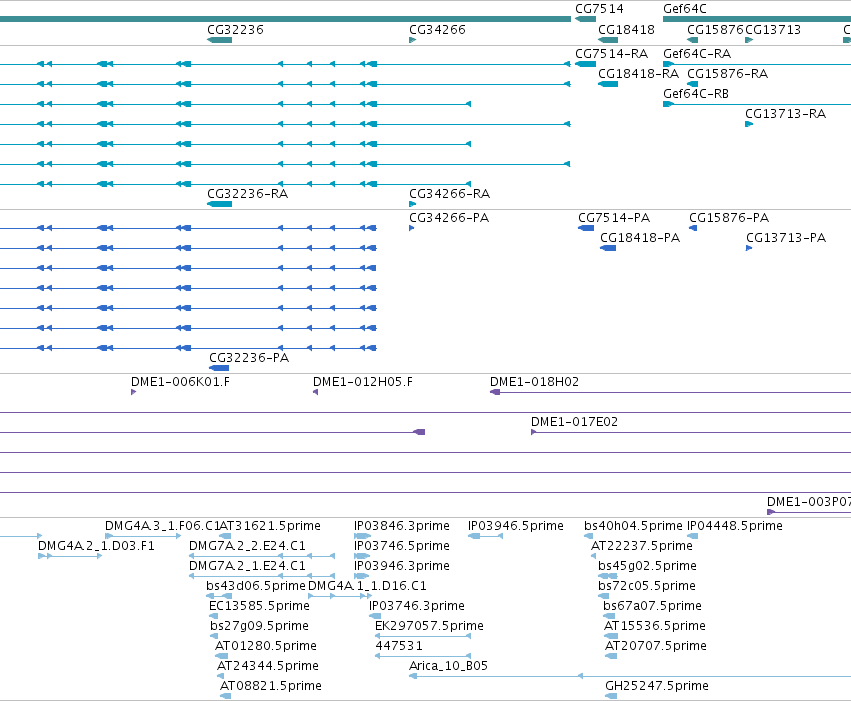Click the Gef64C-RB transcript label

(696, 94)
